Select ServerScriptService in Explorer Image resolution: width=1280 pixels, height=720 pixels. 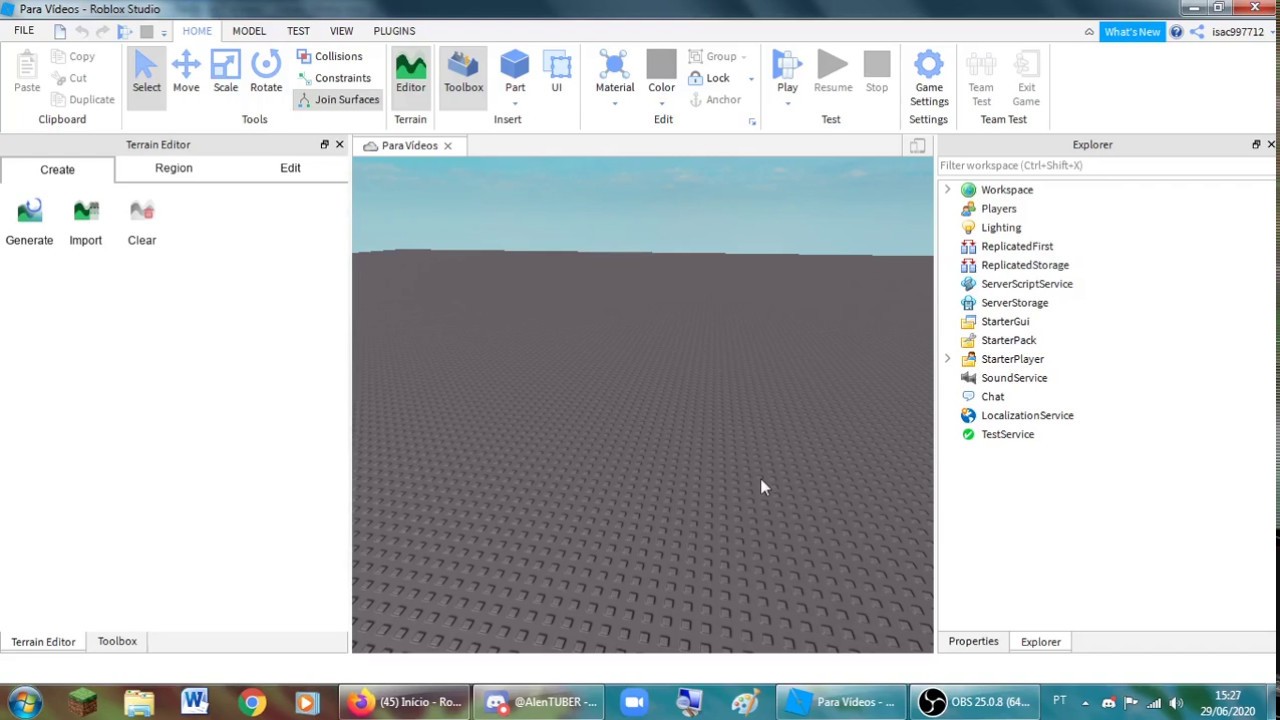tap(1026, 284)
